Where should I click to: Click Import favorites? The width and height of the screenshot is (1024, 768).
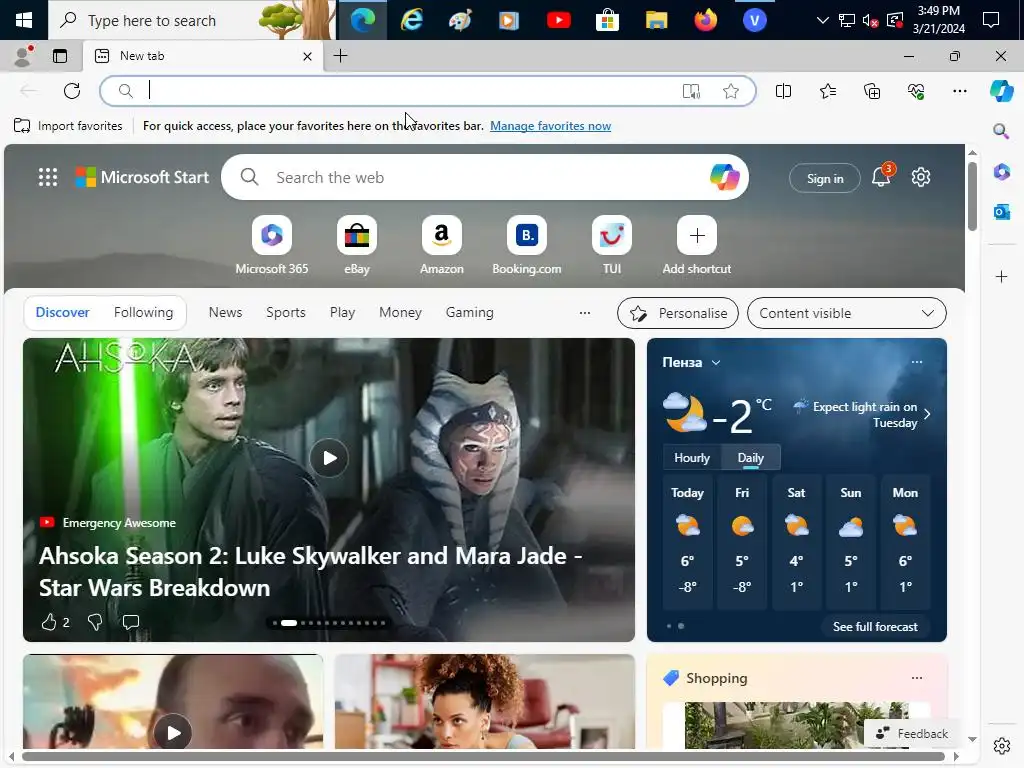coord(68,126)
